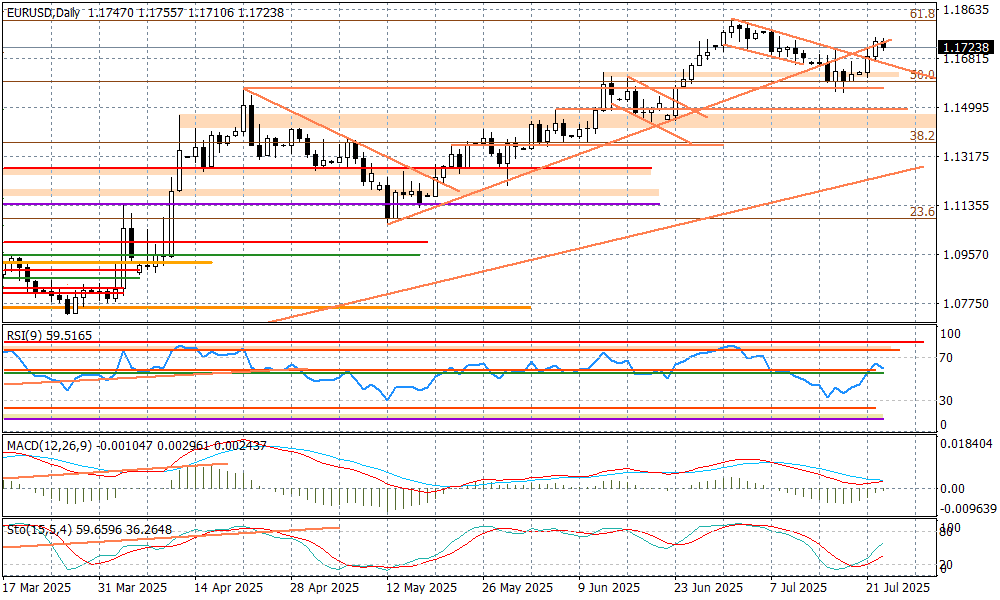The height and width of the screenshot is (600, 1000).
Task: Click the 1.09570 price axis value
Action: (x=966, y=255)
